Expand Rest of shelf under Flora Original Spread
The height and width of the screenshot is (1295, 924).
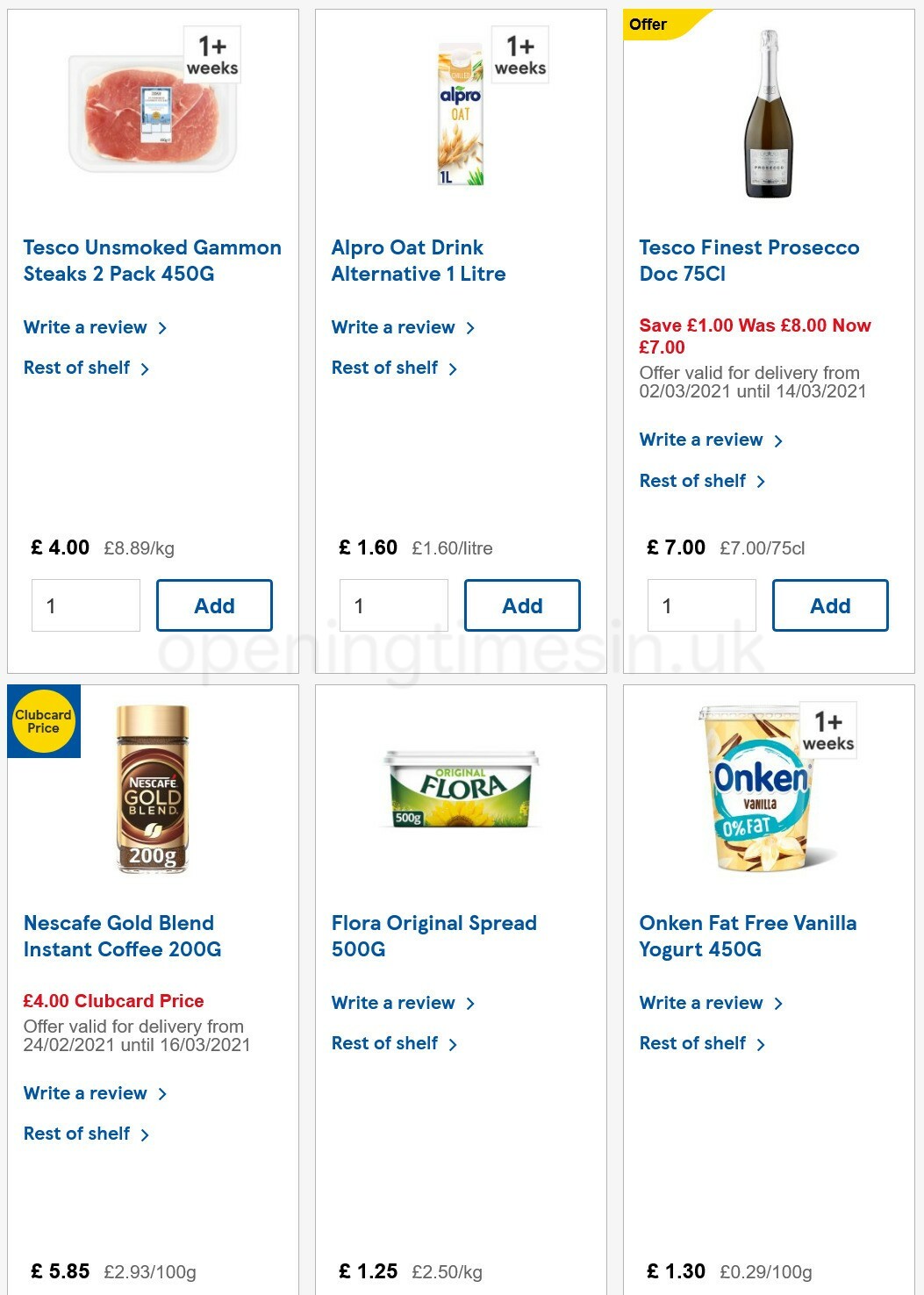386,1043
